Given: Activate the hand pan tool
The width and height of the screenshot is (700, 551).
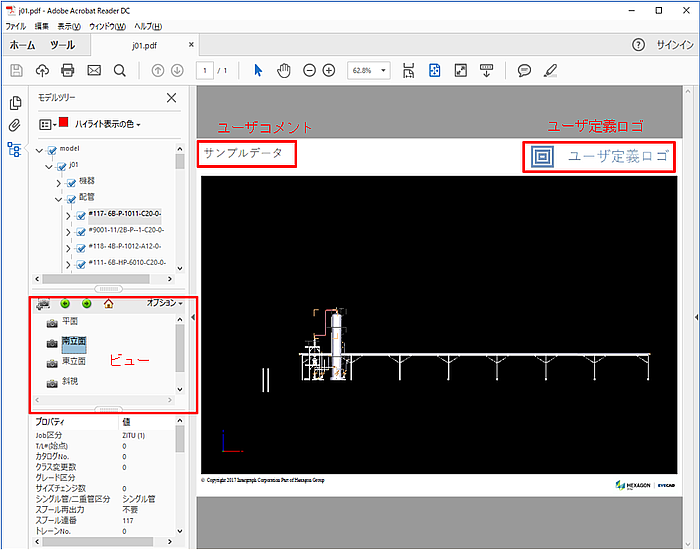Looking at the screenshot, I should (x=284, y=71).
